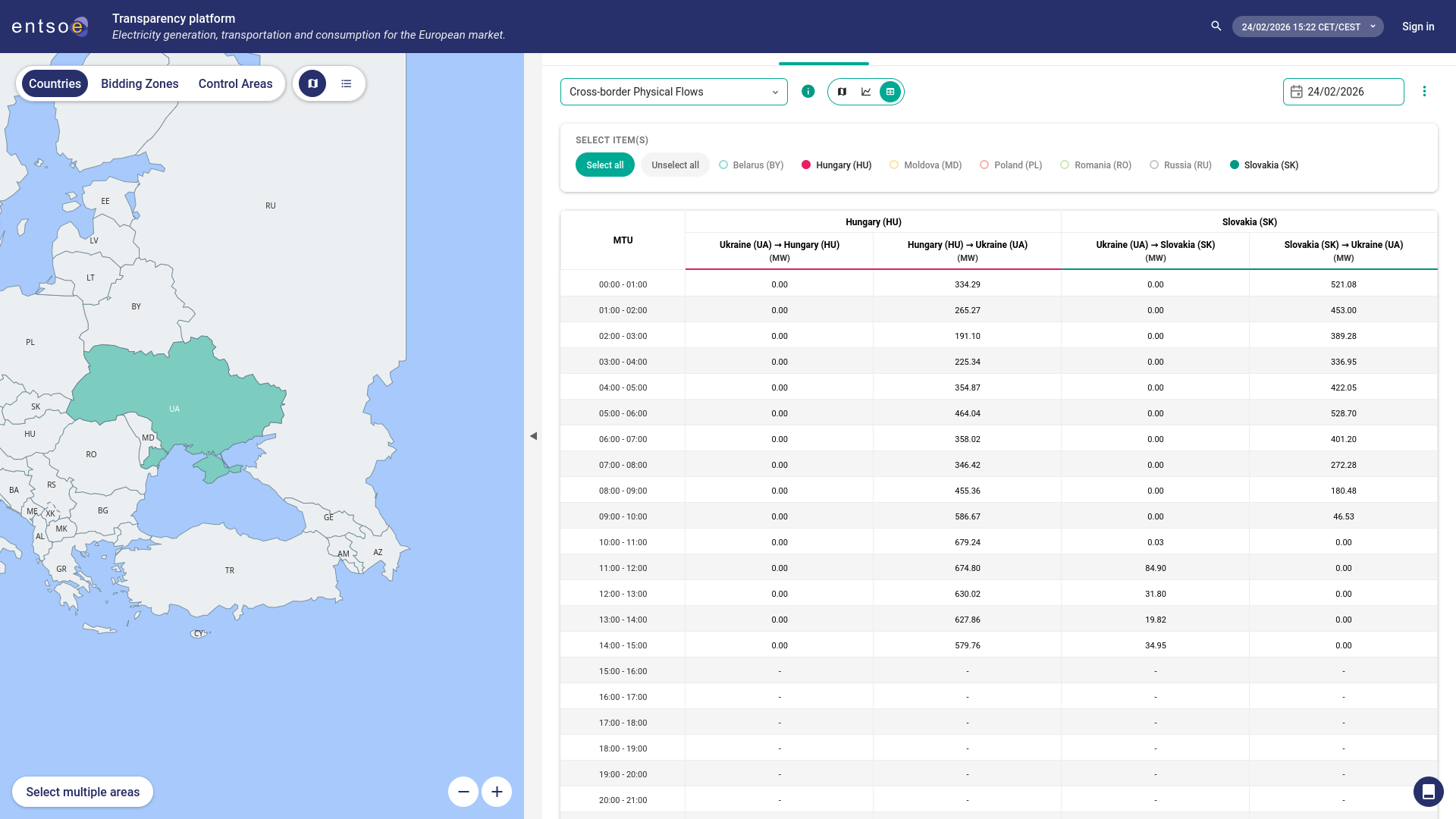Screen dimensions: 1456x819
Task: Click the search magnifier icon
Action: (x=1216, y=27)
